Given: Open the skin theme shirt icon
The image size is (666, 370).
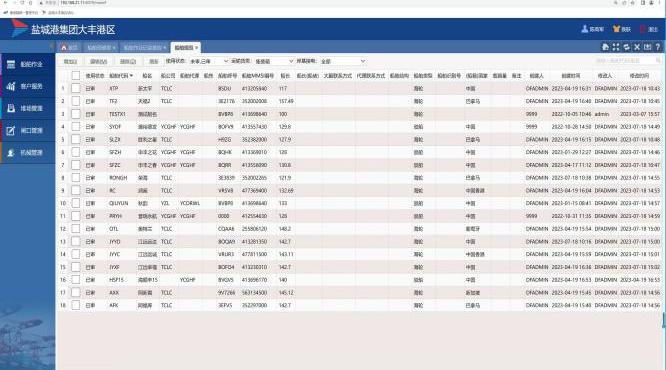Looking at the screenshot, I should 616,29.
